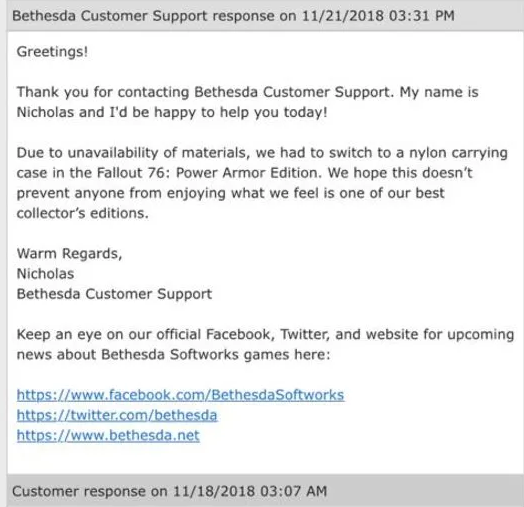Click the 11/21/2018 03:31 PM timestamp

click(378, 16)
